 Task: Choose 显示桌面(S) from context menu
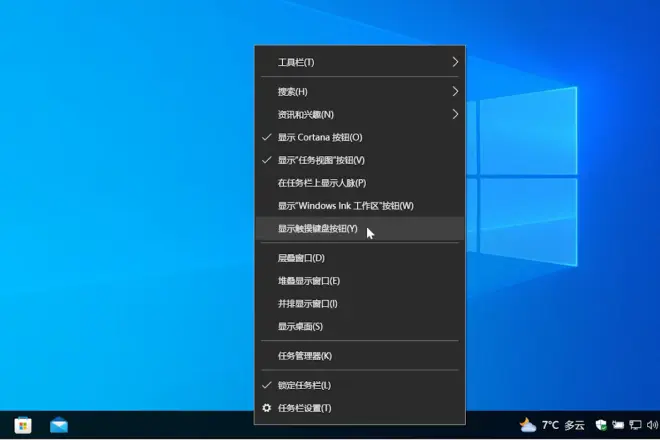coord(360,326)
